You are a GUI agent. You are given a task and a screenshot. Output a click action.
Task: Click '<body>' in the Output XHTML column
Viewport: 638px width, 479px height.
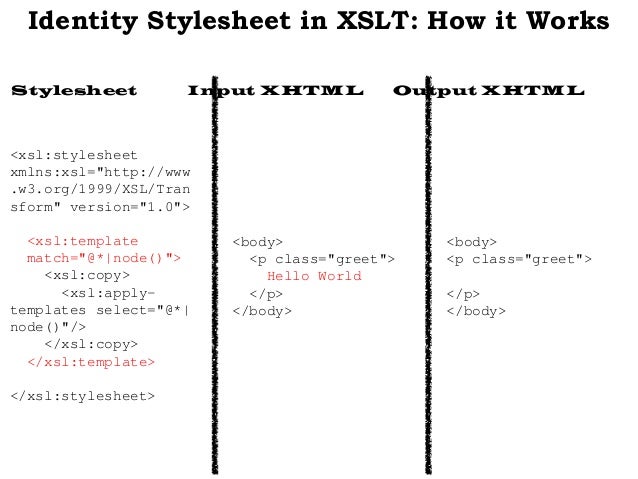(x=472, y=242)
